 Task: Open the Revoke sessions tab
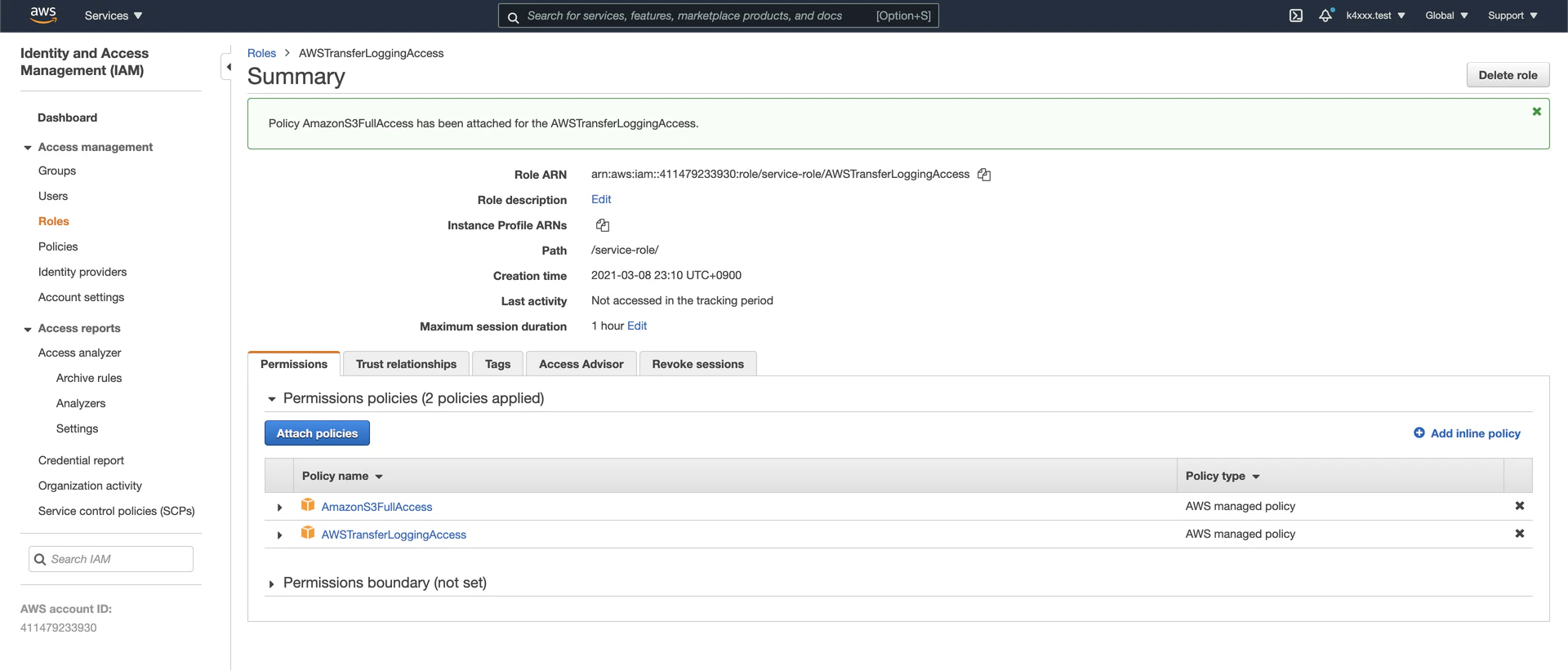click(x=697, y=364)
